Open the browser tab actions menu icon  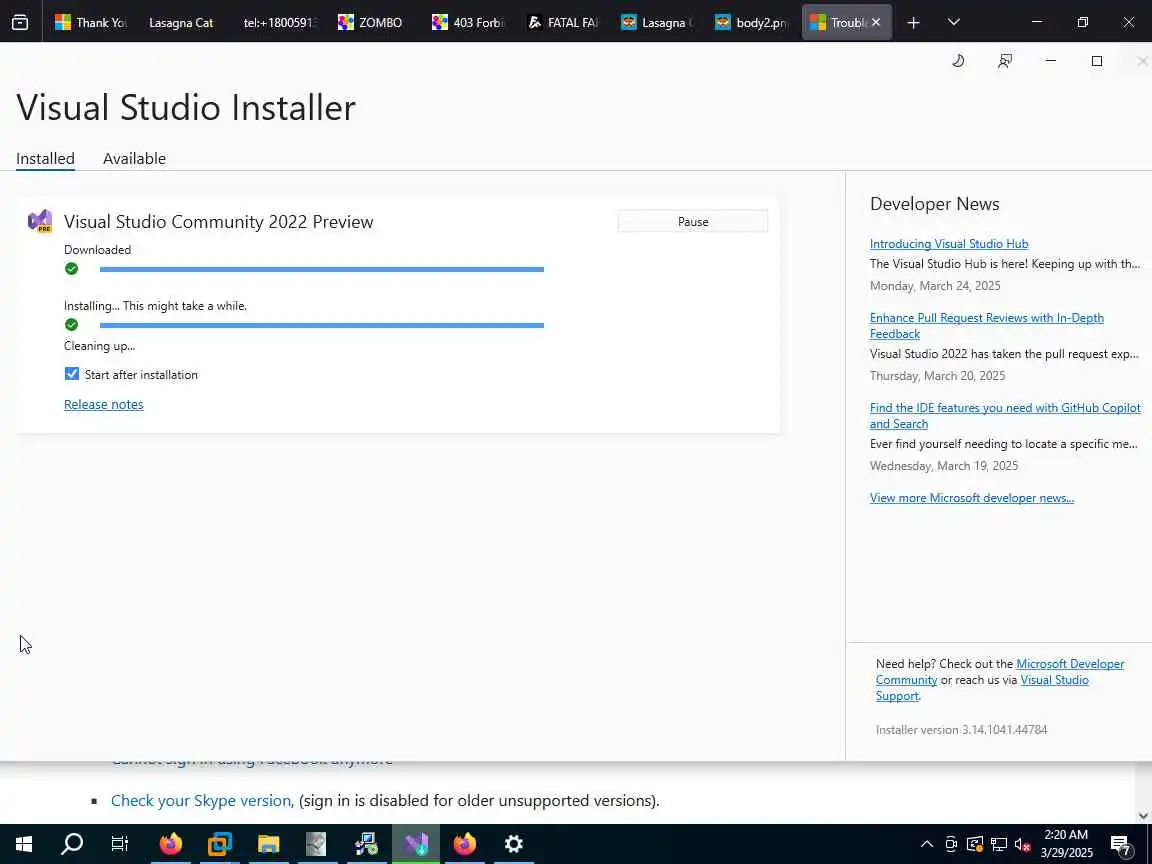(20, 22)
